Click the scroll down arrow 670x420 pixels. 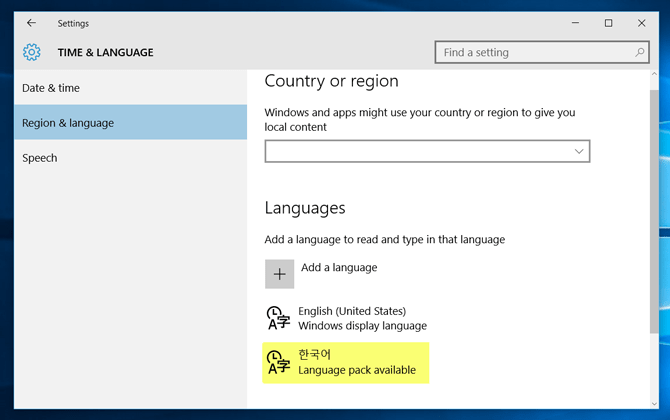[654, 403]
